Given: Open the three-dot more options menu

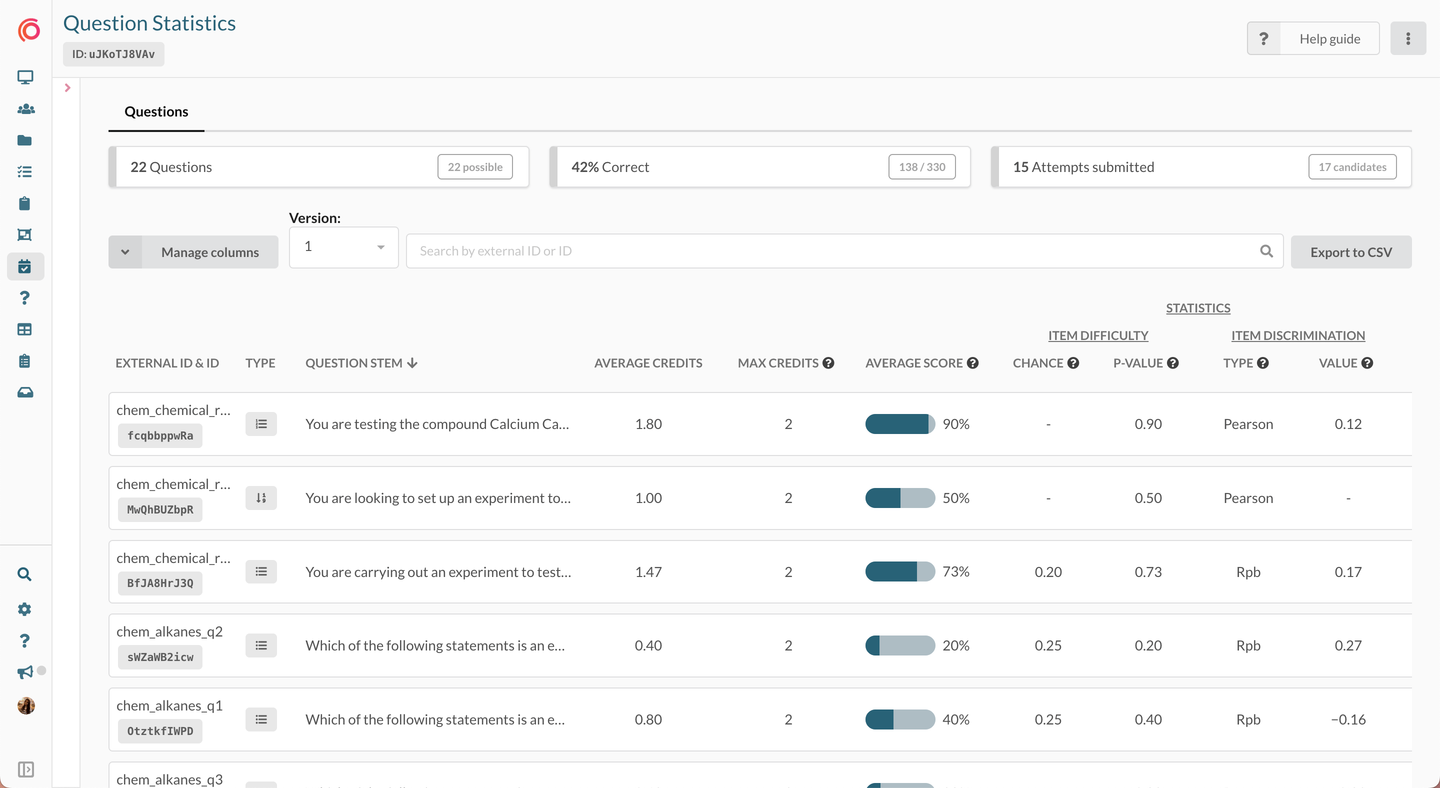Looking at the screenshot, I should point(1408,39).
